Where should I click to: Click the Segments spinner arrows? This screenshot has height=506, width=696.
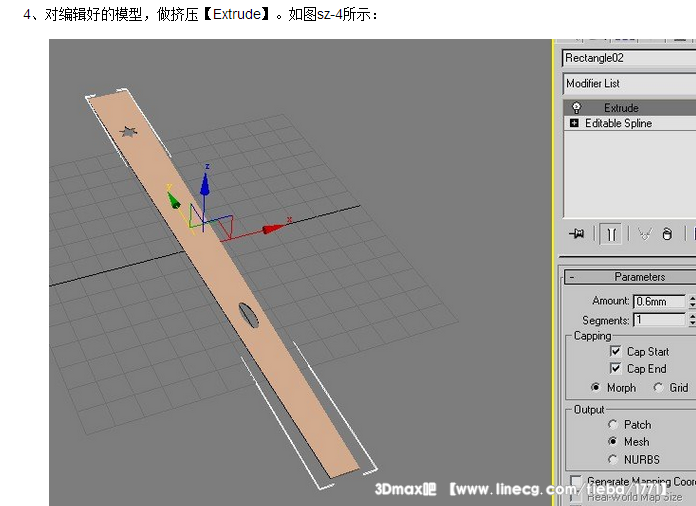click(x=692, y=320)
